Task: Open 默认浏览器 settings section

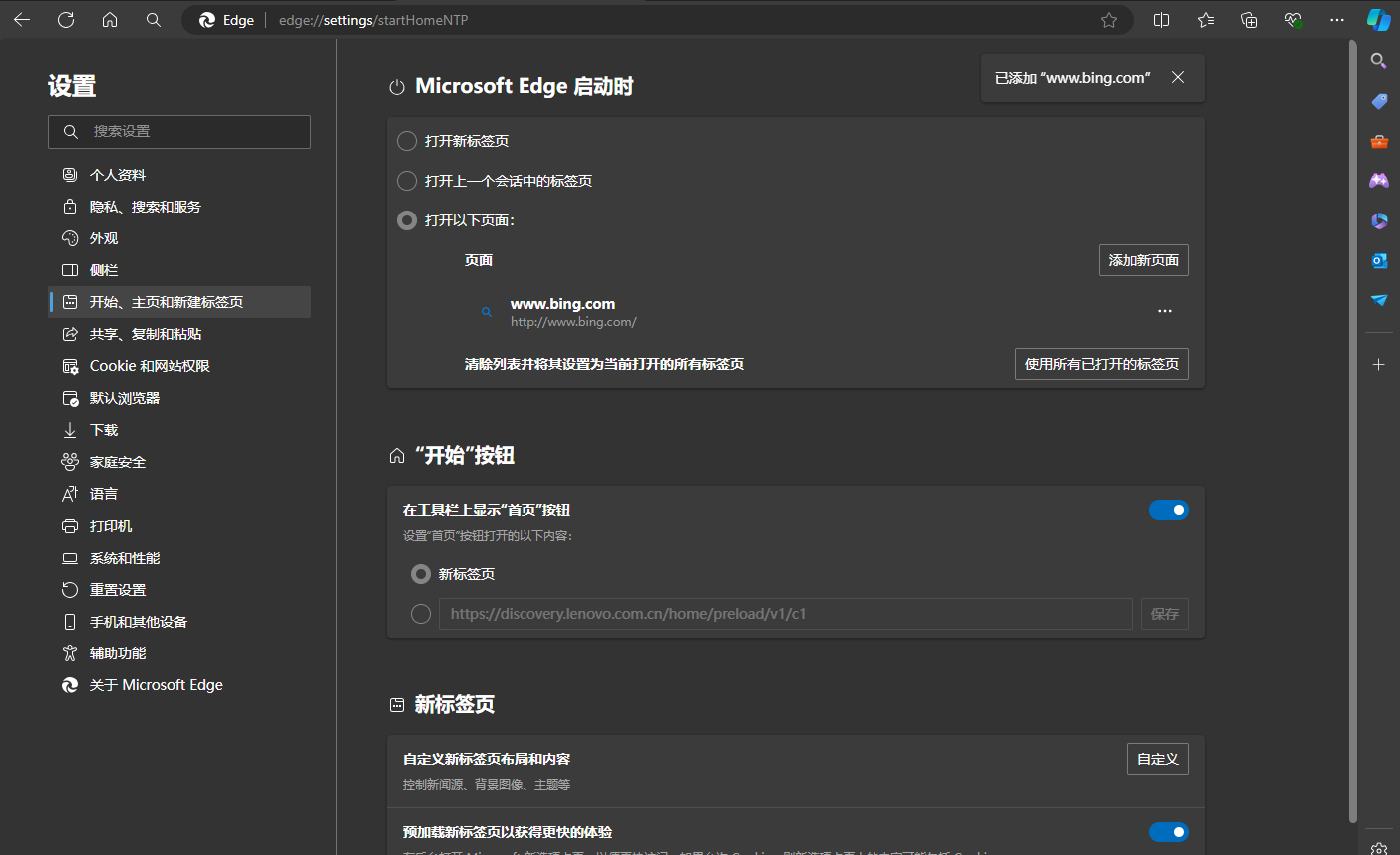Action: click(179, 398)
